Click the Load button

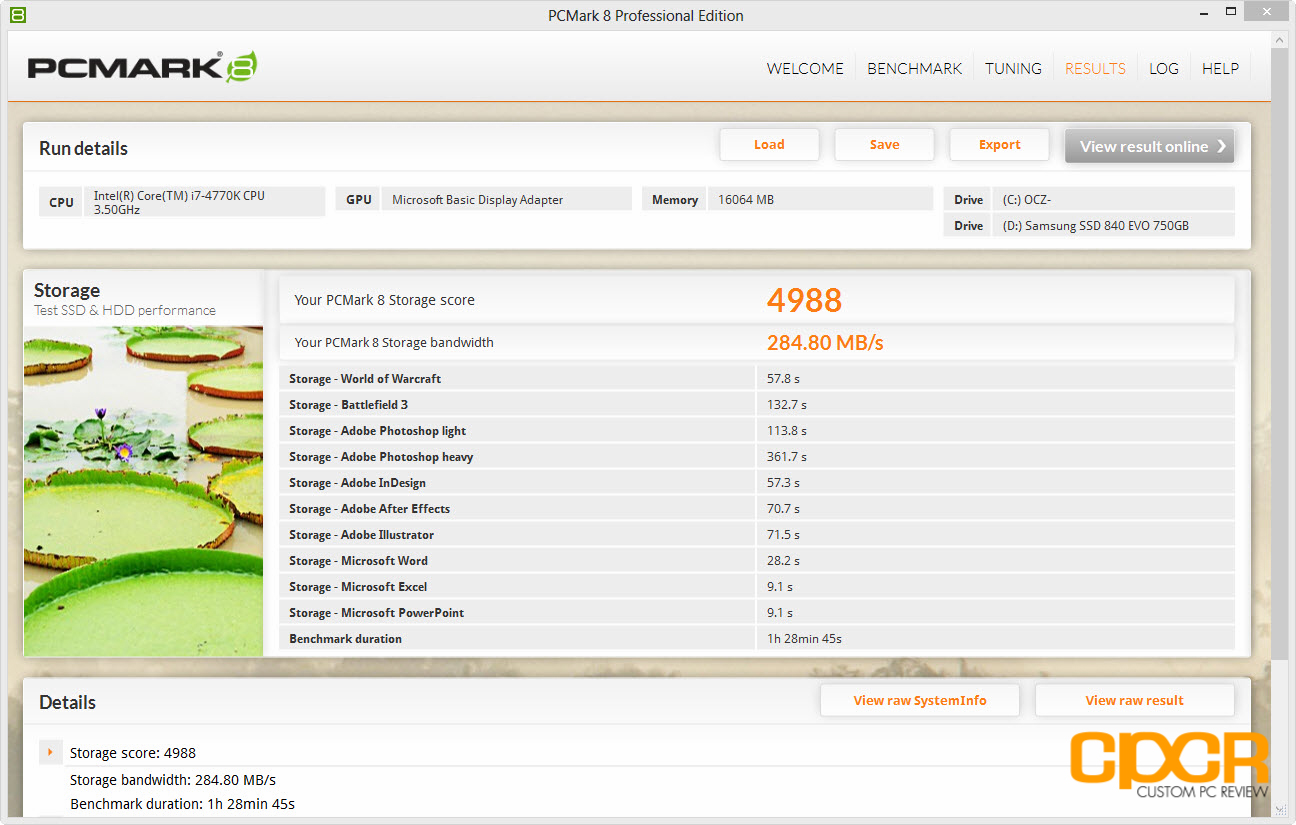click(x=769, y=144)
